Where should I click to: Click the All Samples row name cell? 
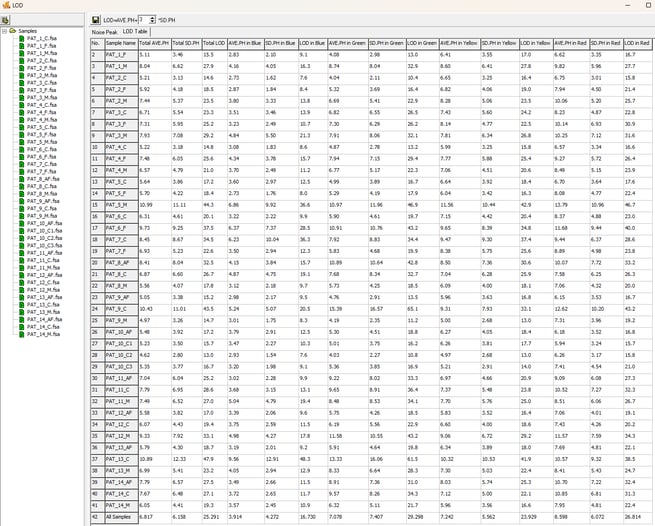(x=121, y=517)
